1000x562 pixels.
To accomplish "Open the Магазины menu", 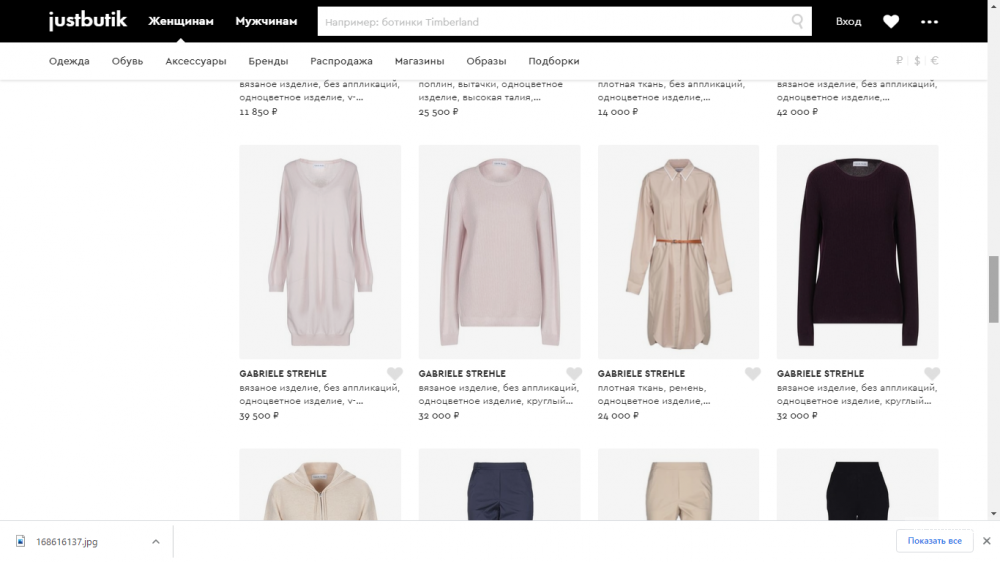I will pyautogui.click(x=420, y=61).
